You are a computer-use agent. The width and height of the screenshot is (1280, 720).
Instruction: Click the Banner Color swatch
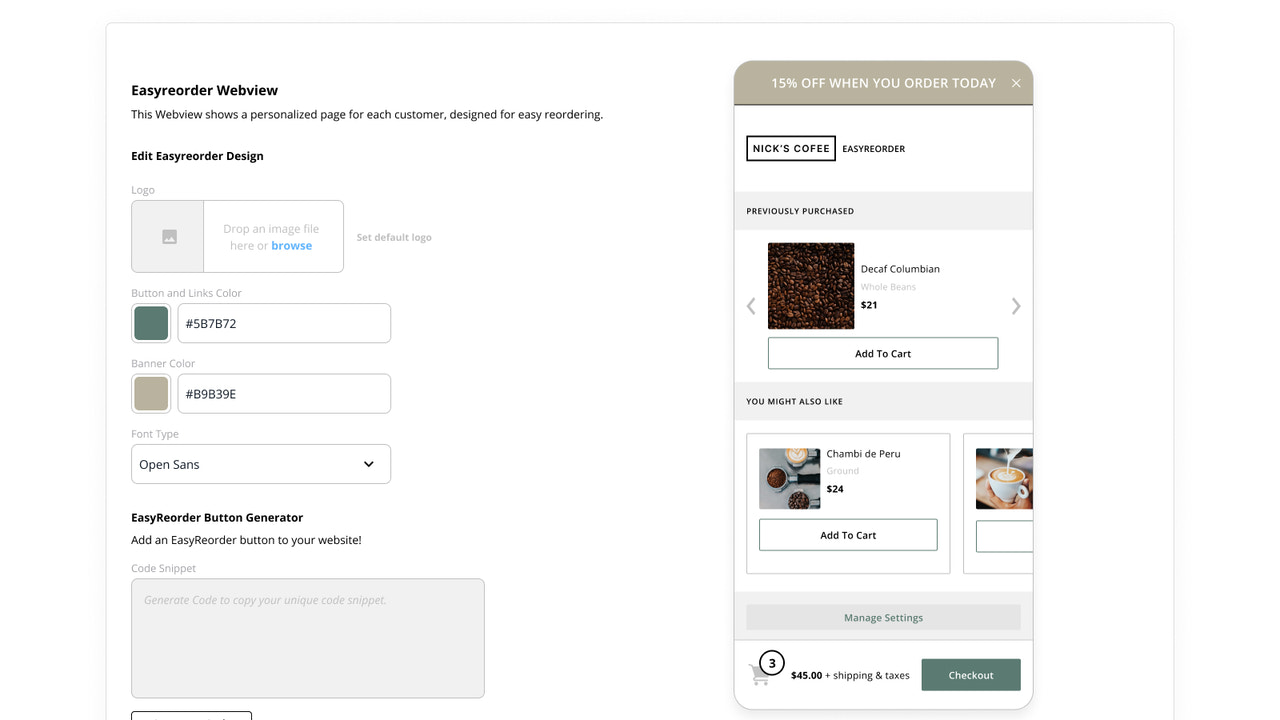tap(151, 393)
